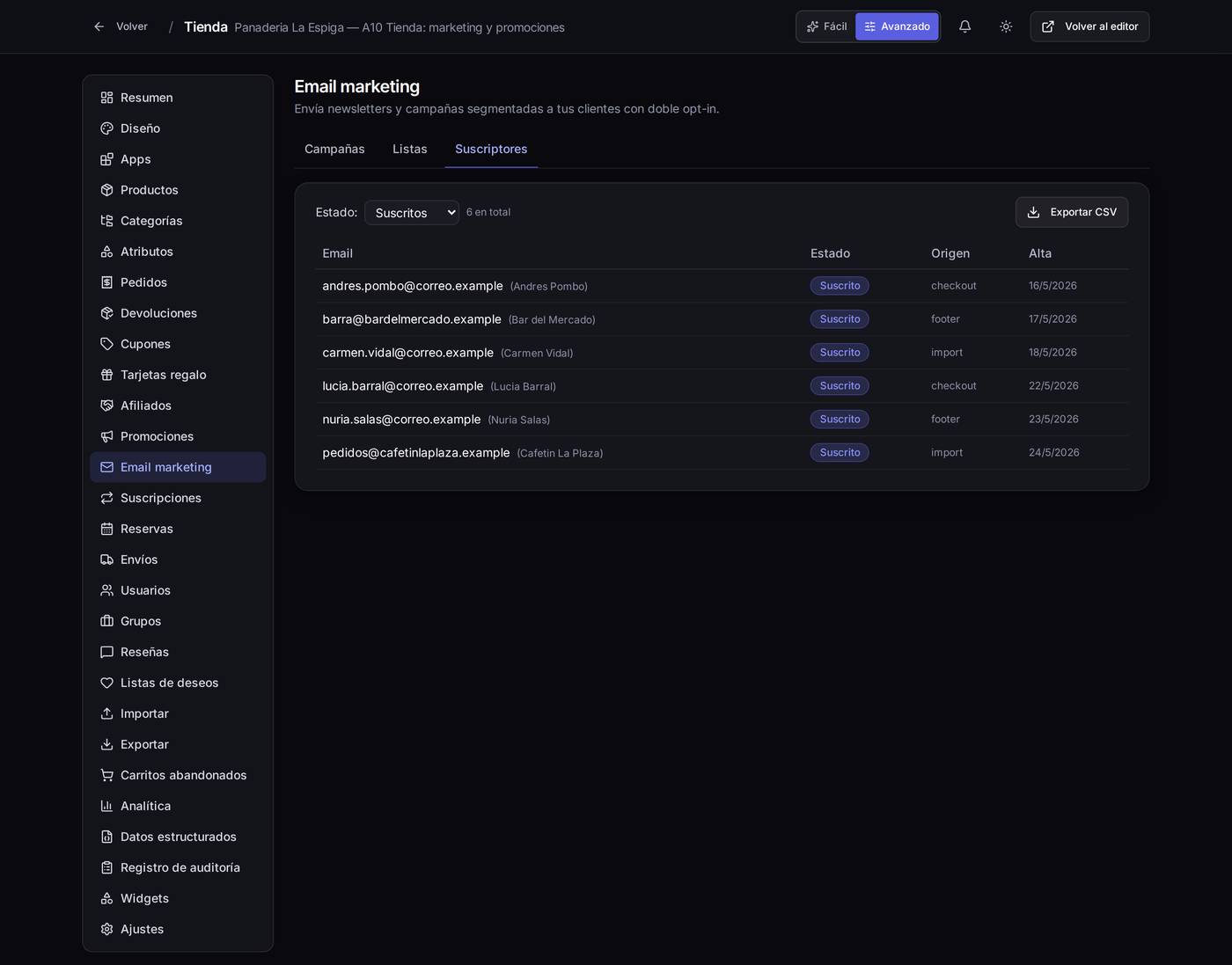Open Grupos in the sidebar
This screenshot has width=1232, height=965.
178,621
